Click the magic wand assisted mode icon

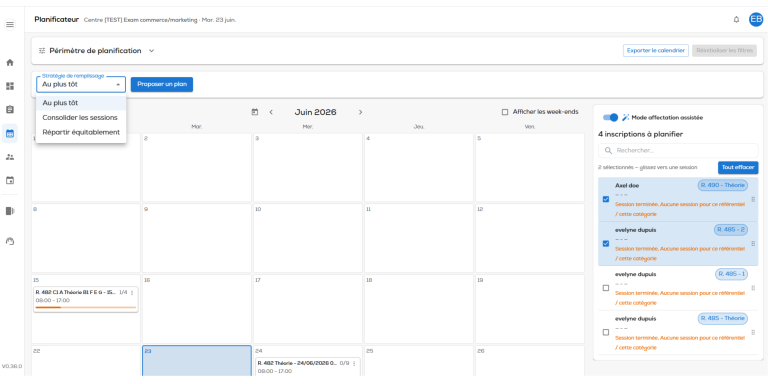pyautogui.click(x=625, y=118)
